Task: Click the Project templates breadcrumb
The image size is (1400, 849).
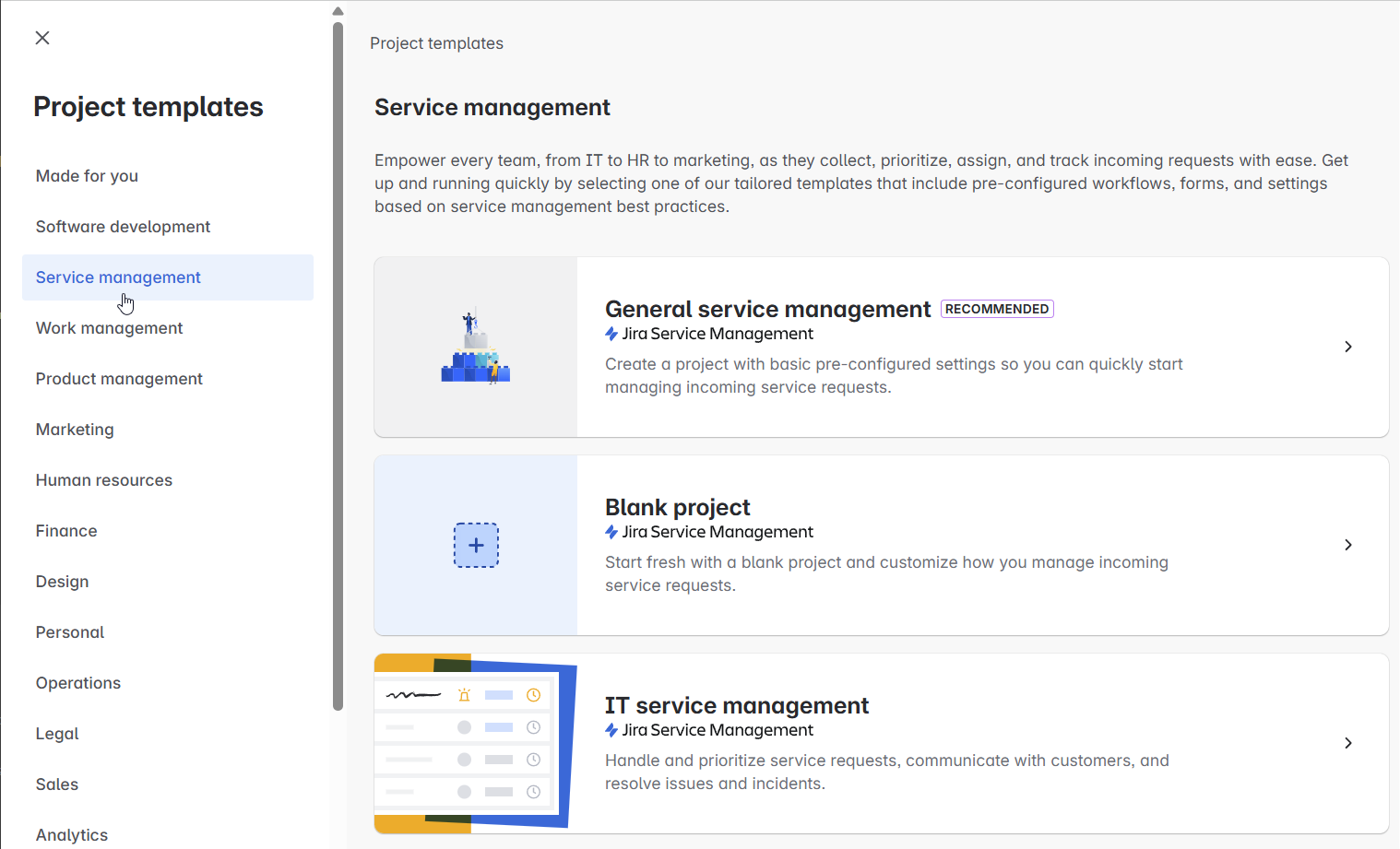Action: (x=436, y=42)
